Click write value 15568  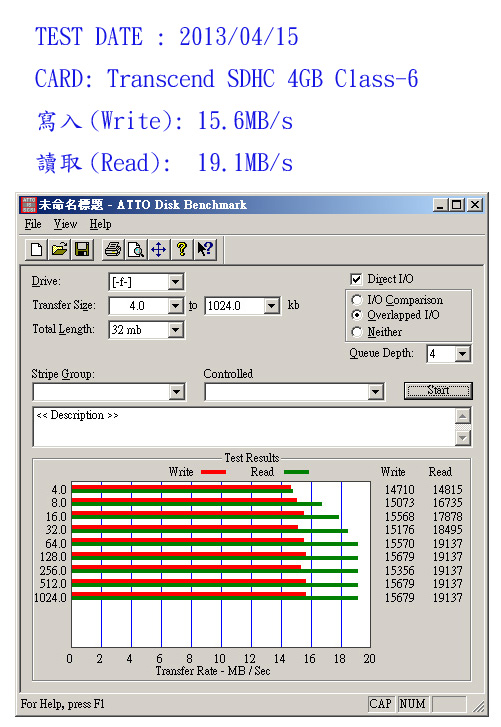(400, 517)
